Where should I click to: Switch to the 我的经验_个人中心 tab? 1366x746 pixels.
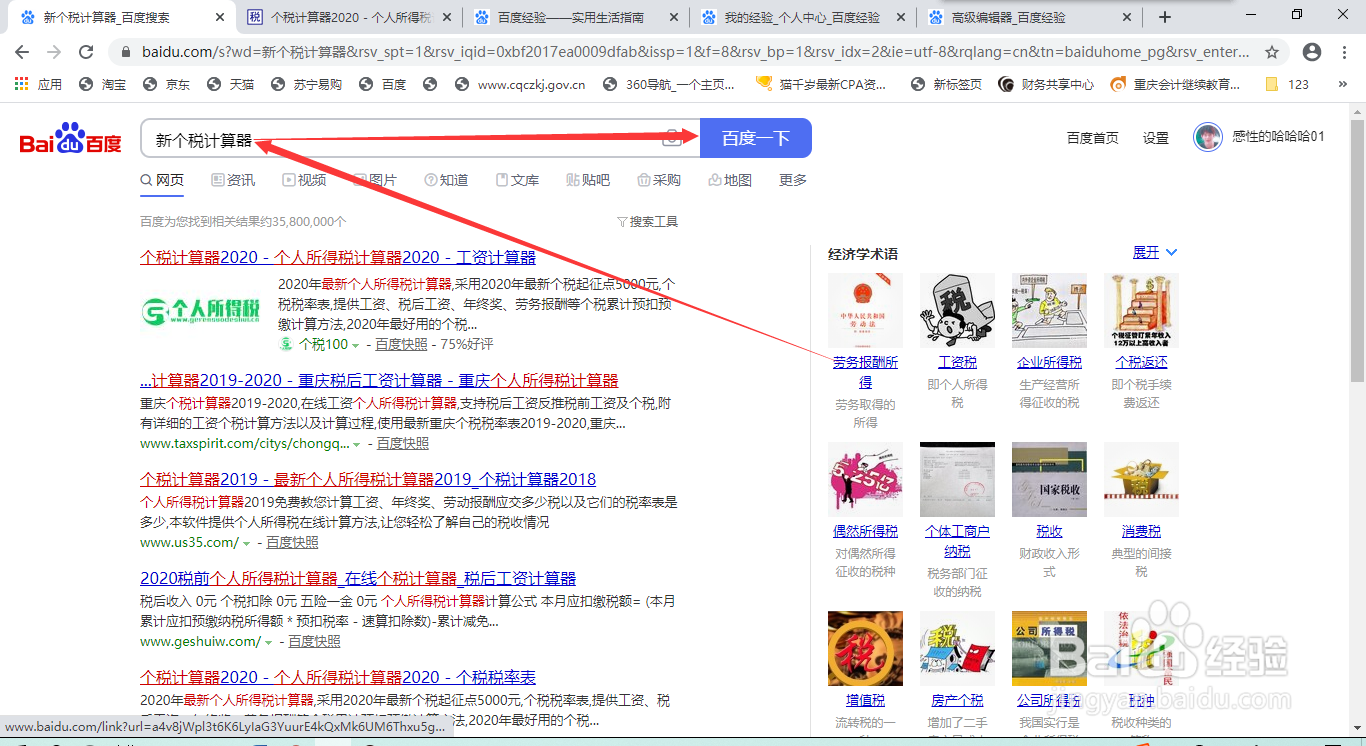tap(802, 17)
